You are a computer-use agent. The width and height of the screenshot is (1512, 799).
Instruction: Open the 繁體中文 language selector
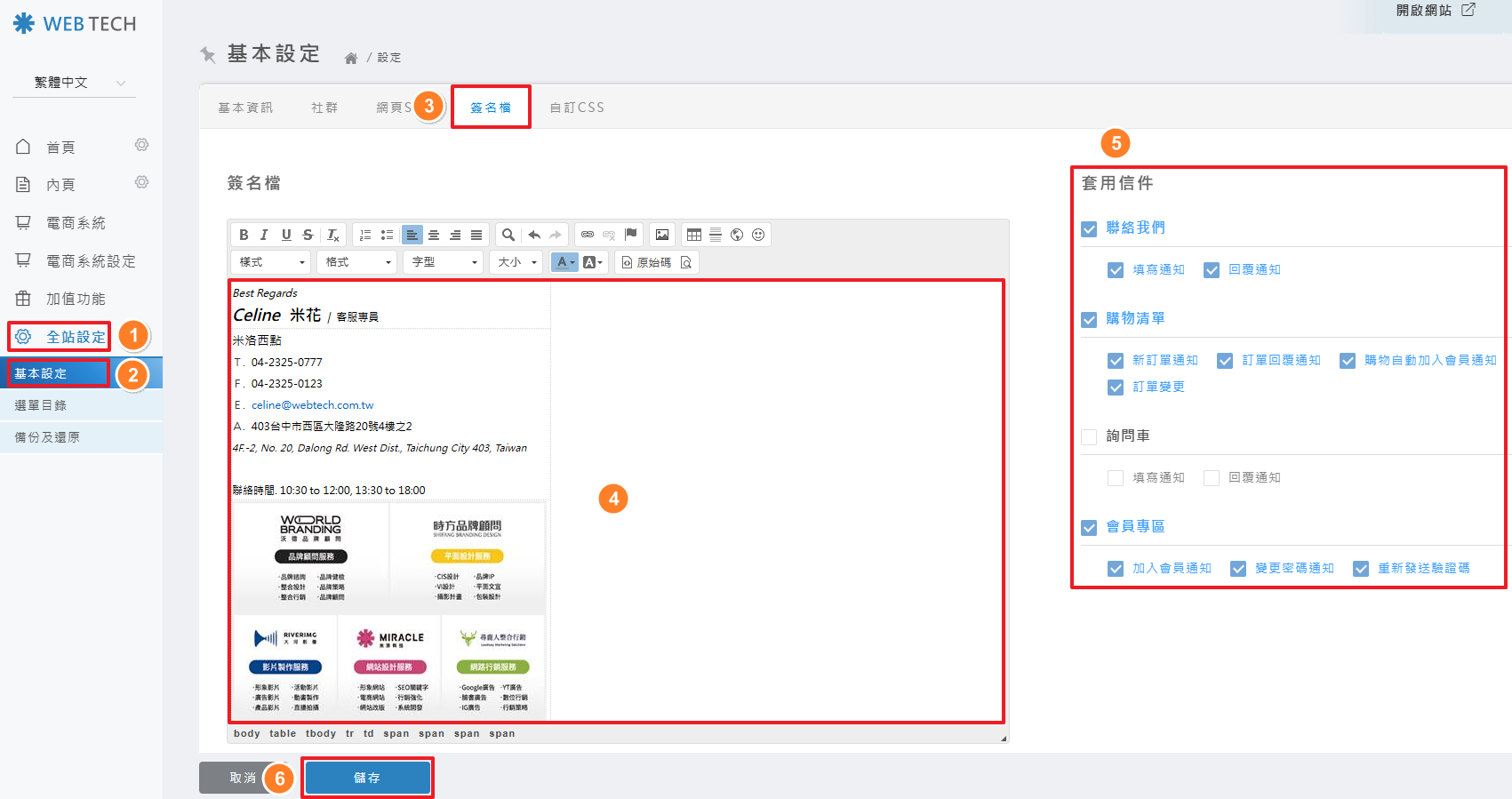(75, 83)
